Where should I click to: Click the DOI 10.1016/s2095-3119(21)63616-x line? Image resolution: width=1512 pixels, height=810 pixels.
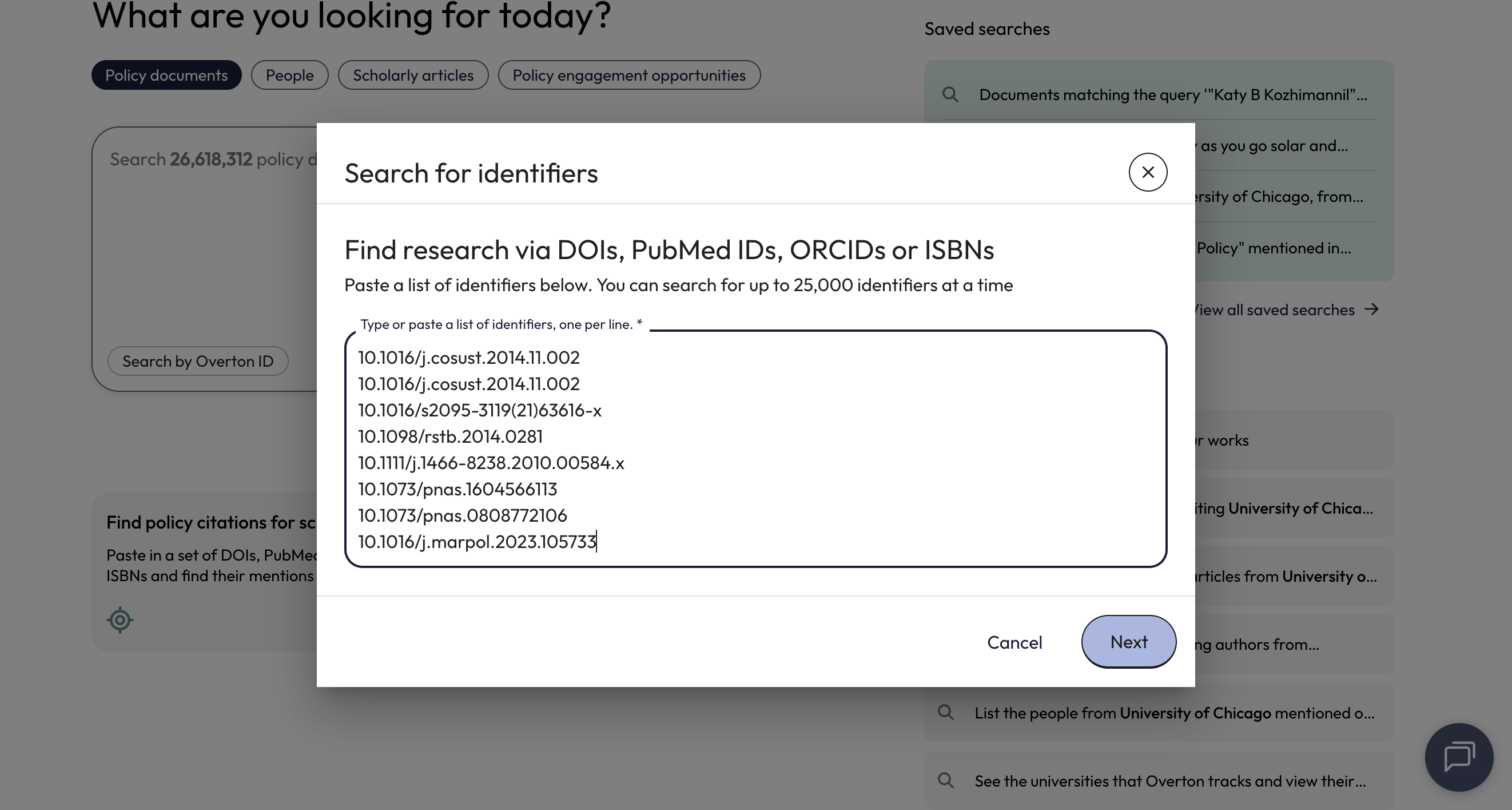tap(480, 410)
